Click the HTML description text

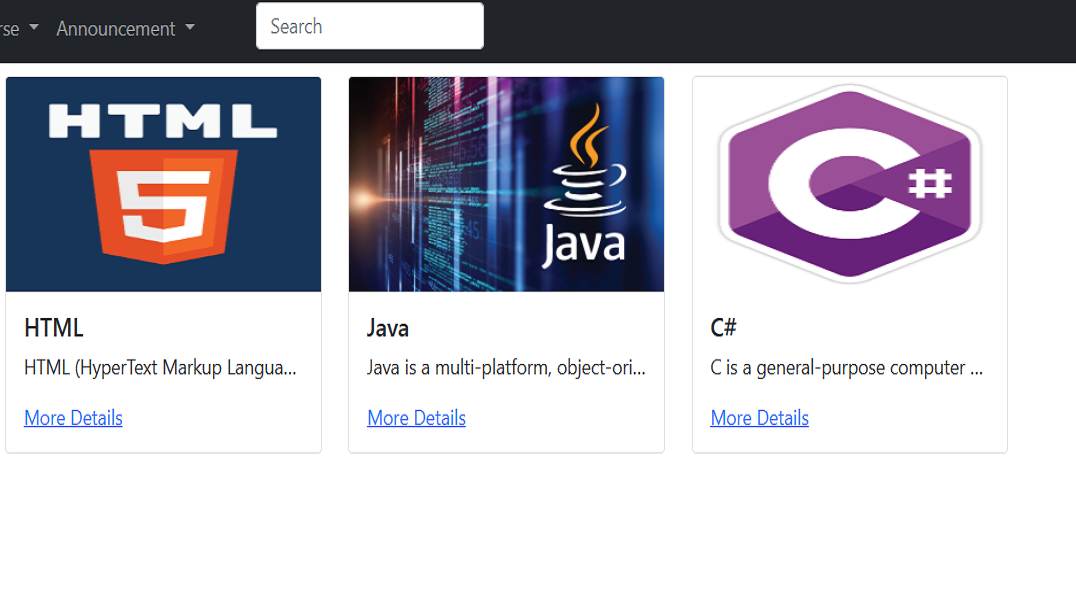[x=161, y=368]
